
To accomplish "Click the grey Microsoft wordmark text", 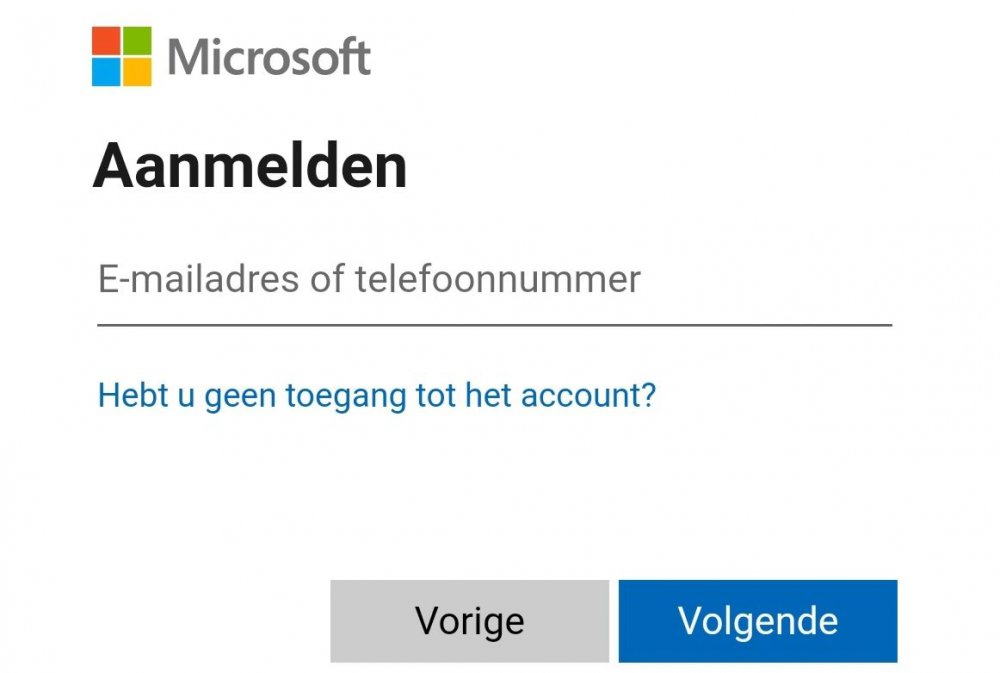I will (x=269, y=56).
